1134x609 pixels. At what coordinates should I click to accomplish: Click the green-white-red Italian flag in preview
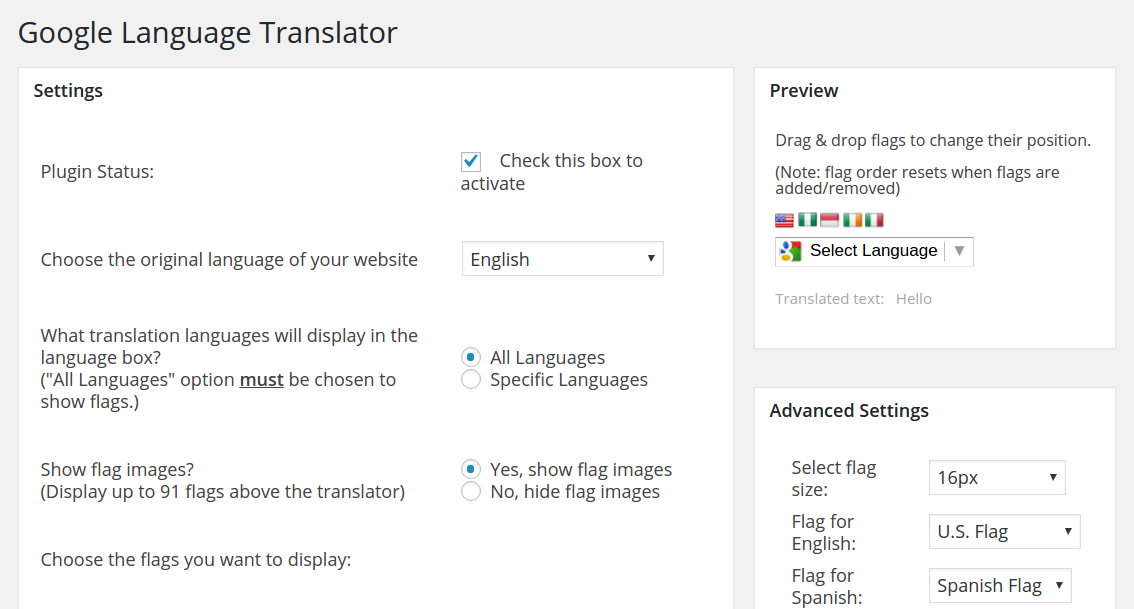click(x=874, y=219)
